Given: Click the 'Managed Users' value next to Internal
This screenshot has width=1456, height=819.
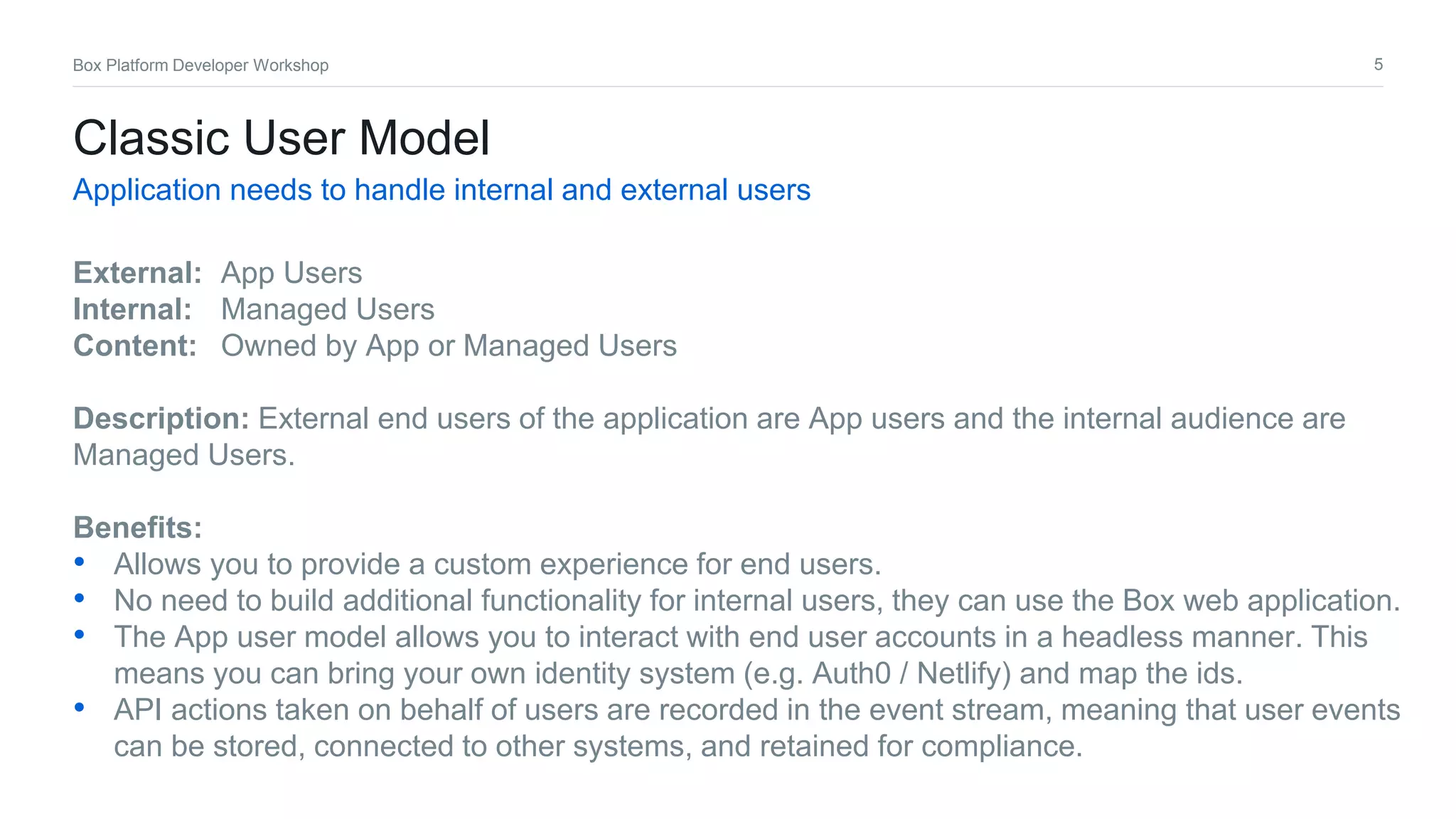Looking at the screenshot, I should point(328,310).
